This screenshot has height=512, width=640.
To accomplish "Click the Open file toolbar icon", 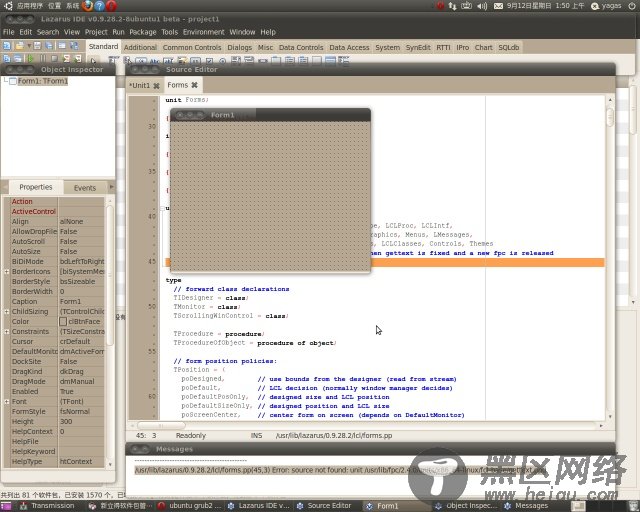I will [x=19, y=46].
